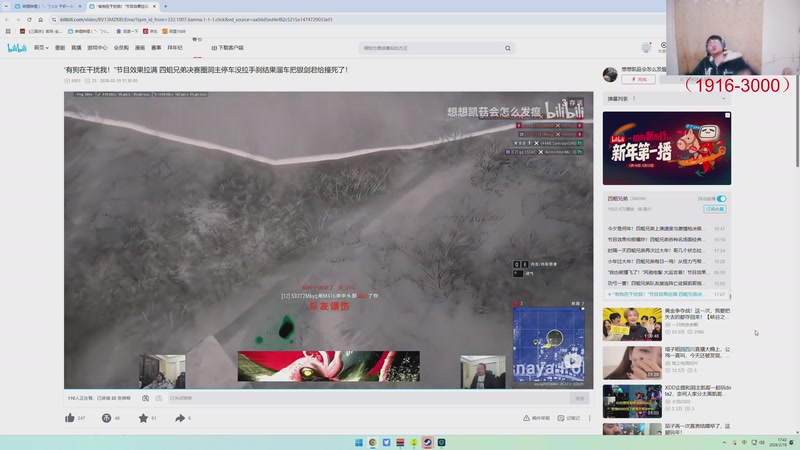Close the New Year banner ad corner icon

[x=728, y=115]
